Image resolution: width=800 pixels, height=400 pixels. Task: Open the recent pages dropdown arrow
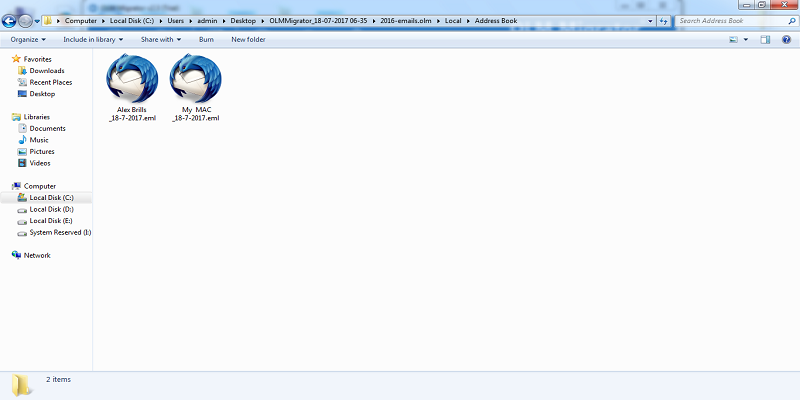[x=37, y=21]
